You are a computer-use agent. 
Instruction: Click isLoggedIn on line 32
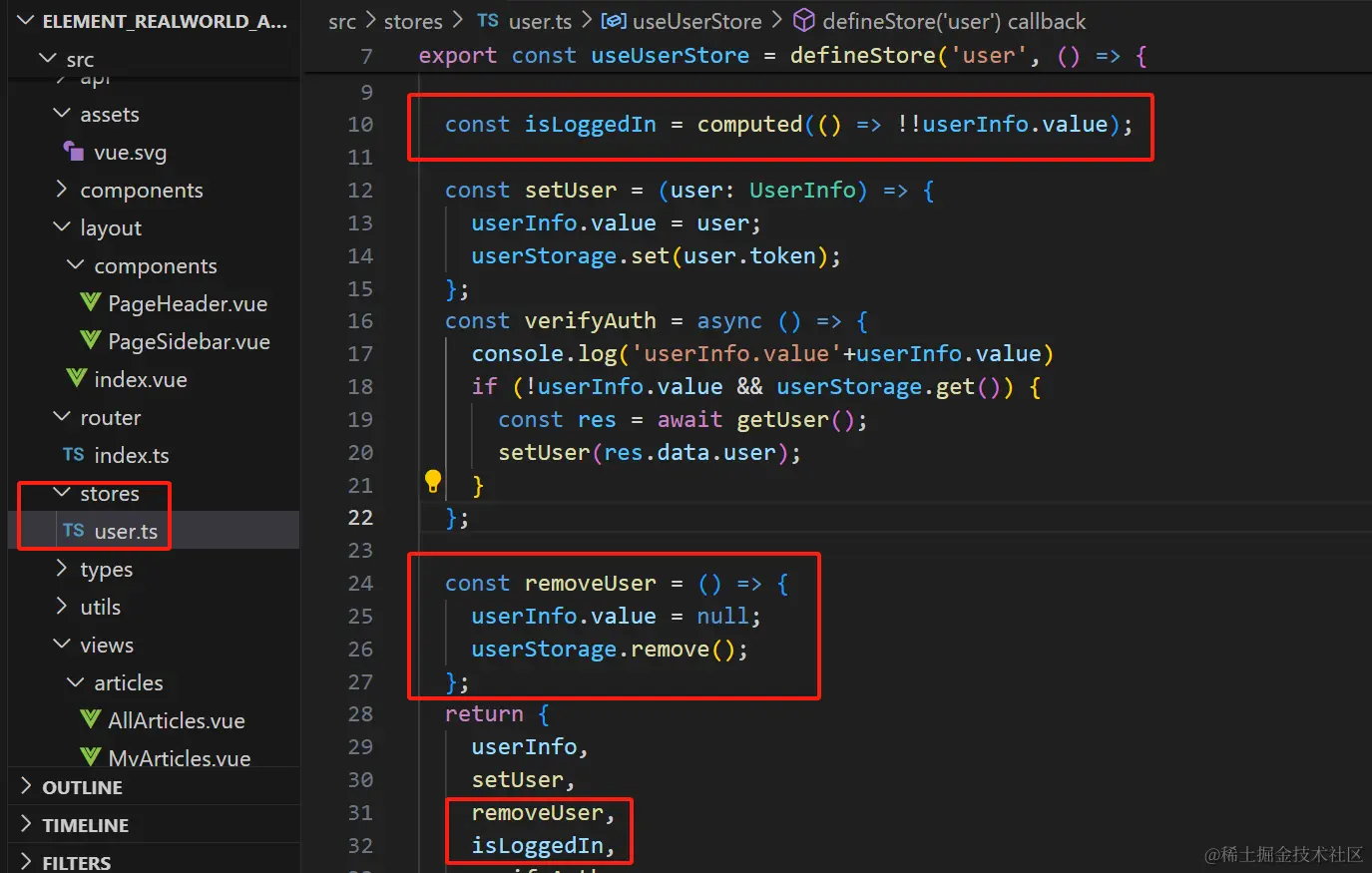point(537,845)
